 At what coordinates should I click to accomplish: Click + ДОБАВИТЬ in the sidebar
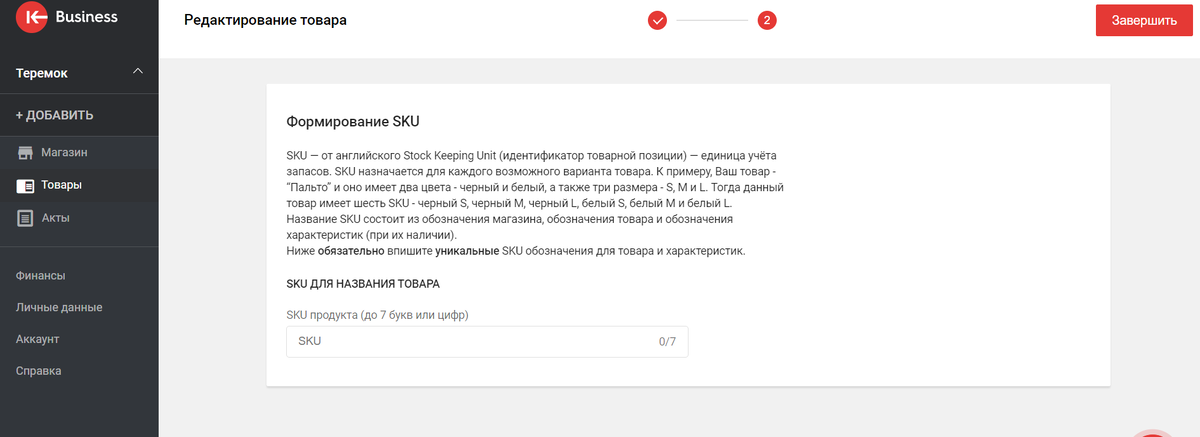55,115
